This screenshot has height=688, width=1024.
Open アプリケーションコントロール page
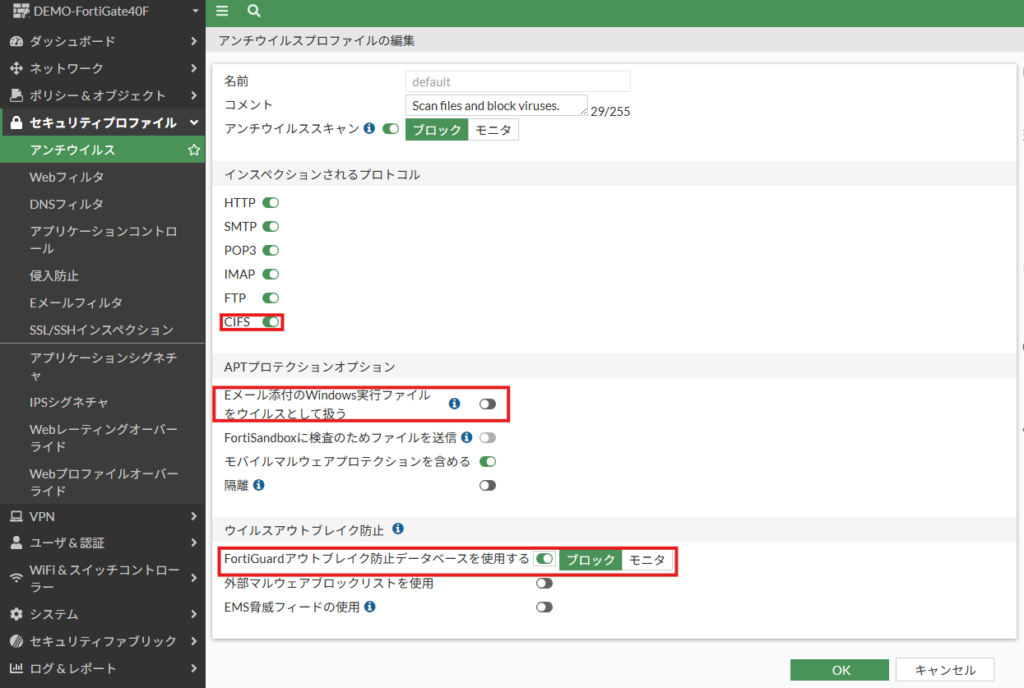tap(103, 240)
